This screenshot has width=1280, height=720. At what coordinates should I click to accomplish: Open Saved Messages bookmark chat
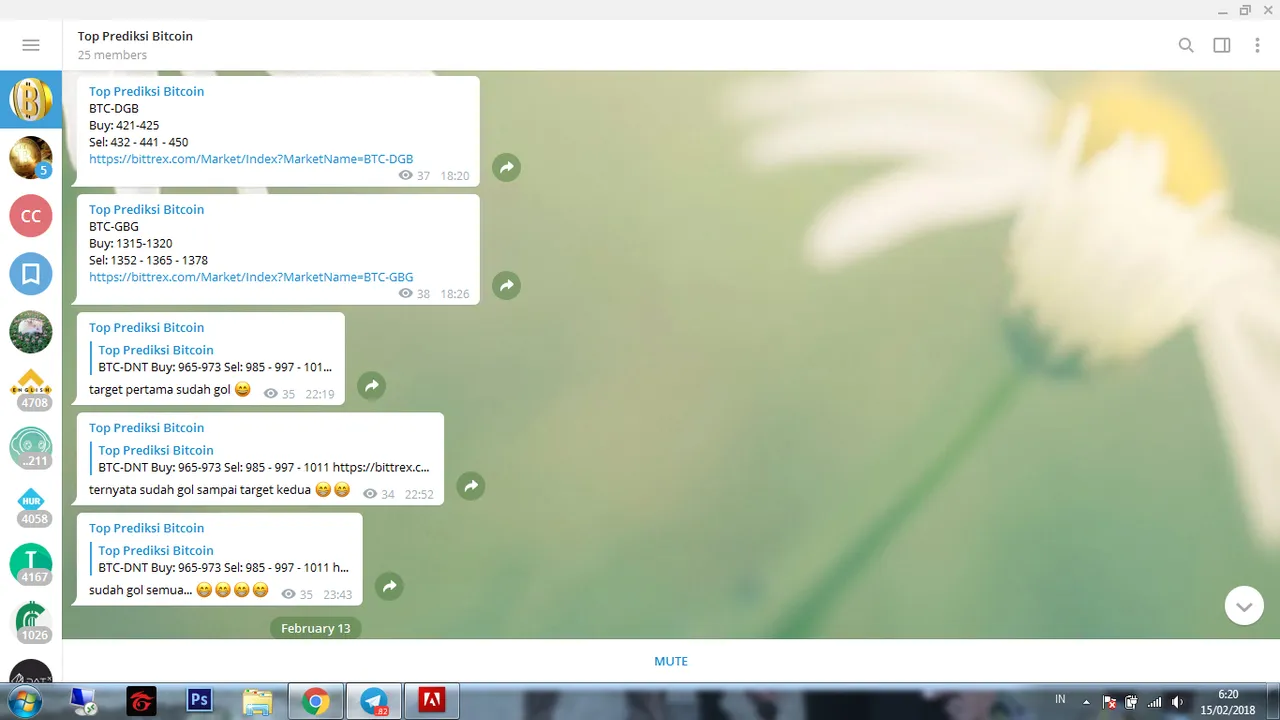coord(31,274)
